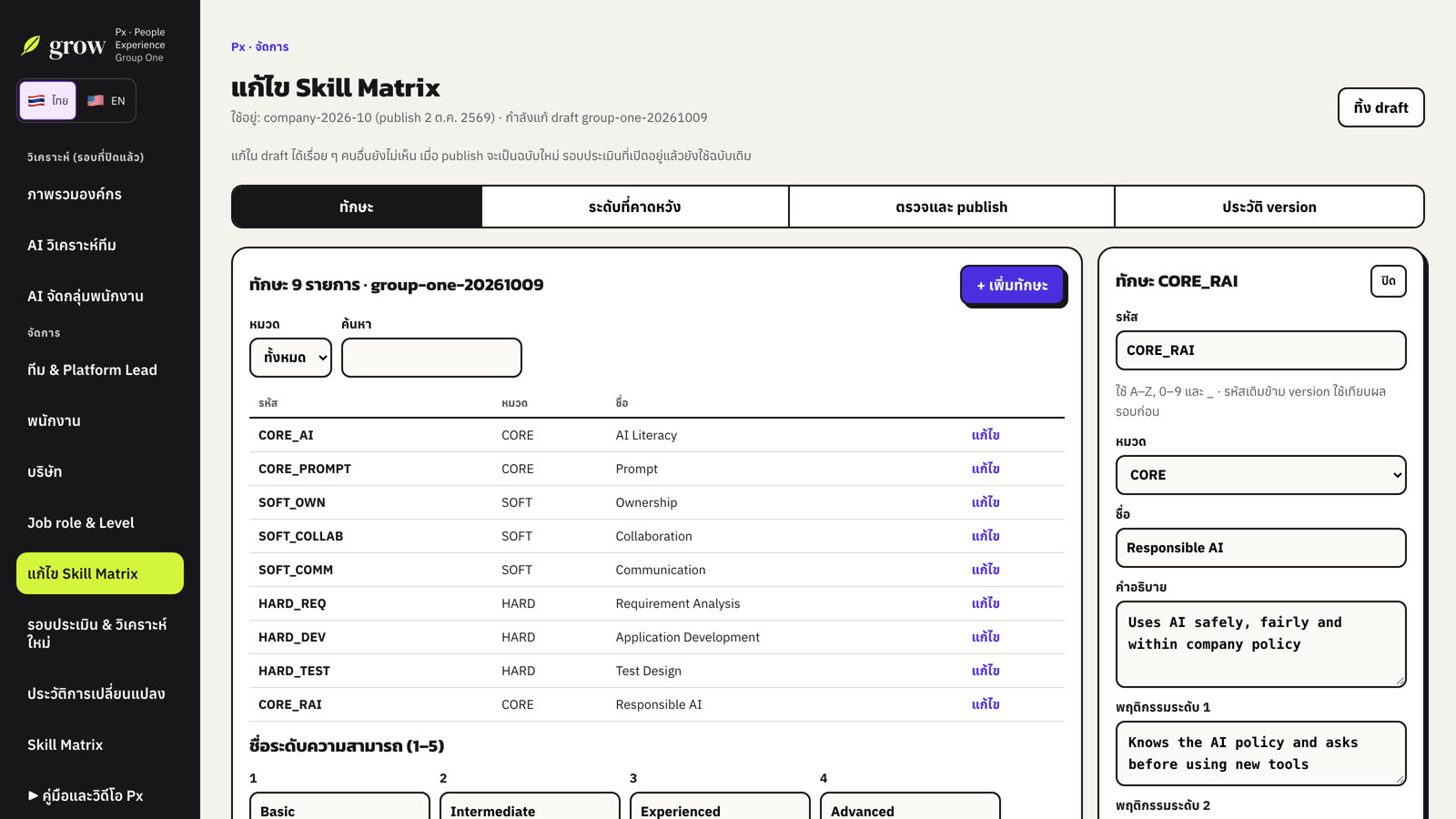The image size is (1456, 819).
Task: Expand คู่มือและวิดีโอ Px section
Action: [x=100, y=796]
